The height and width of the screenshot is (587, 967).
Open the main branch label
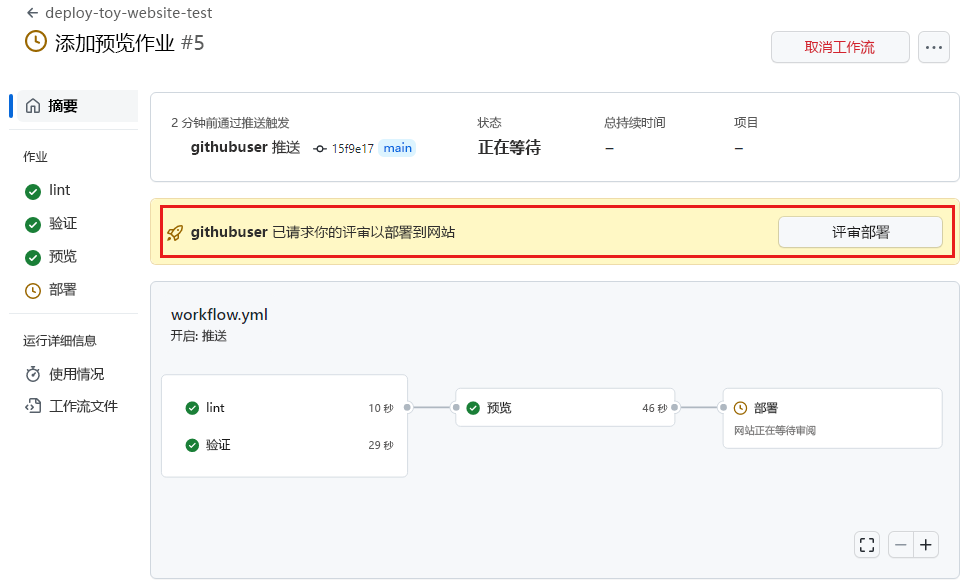click(x=397, y=148)
